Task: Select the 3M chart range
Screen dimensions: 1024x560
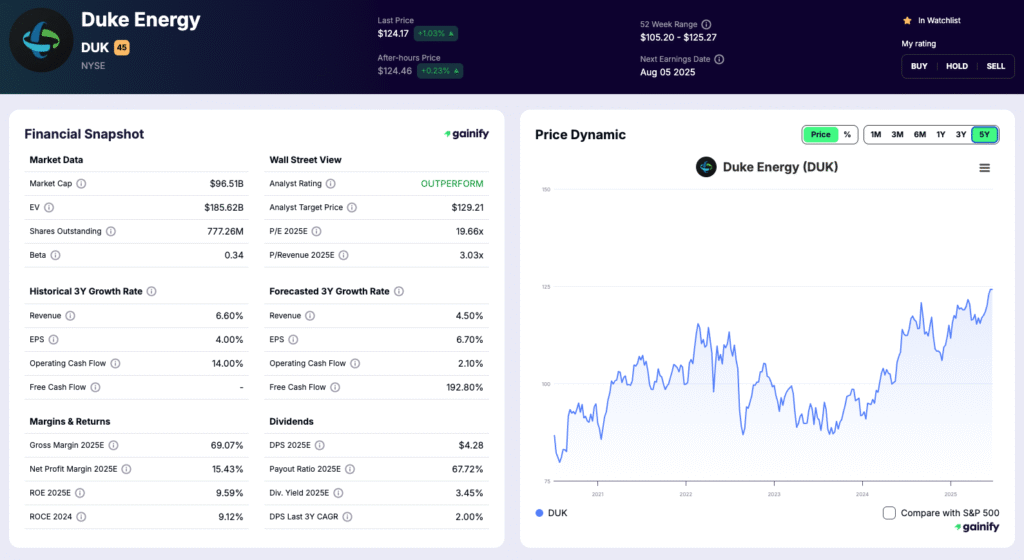Action: click(897, 134)
